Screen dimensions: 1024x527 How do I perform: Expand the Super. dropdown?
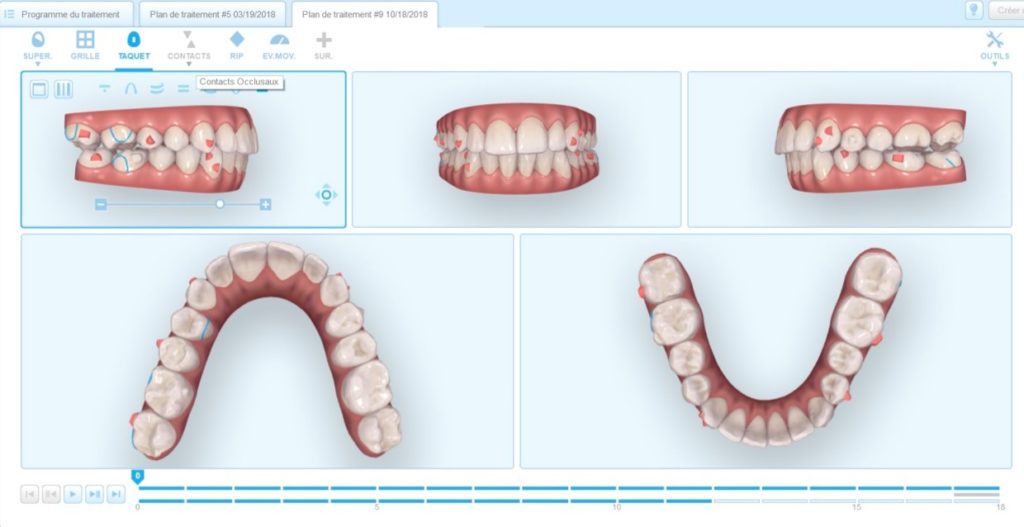tap(37, 64)
